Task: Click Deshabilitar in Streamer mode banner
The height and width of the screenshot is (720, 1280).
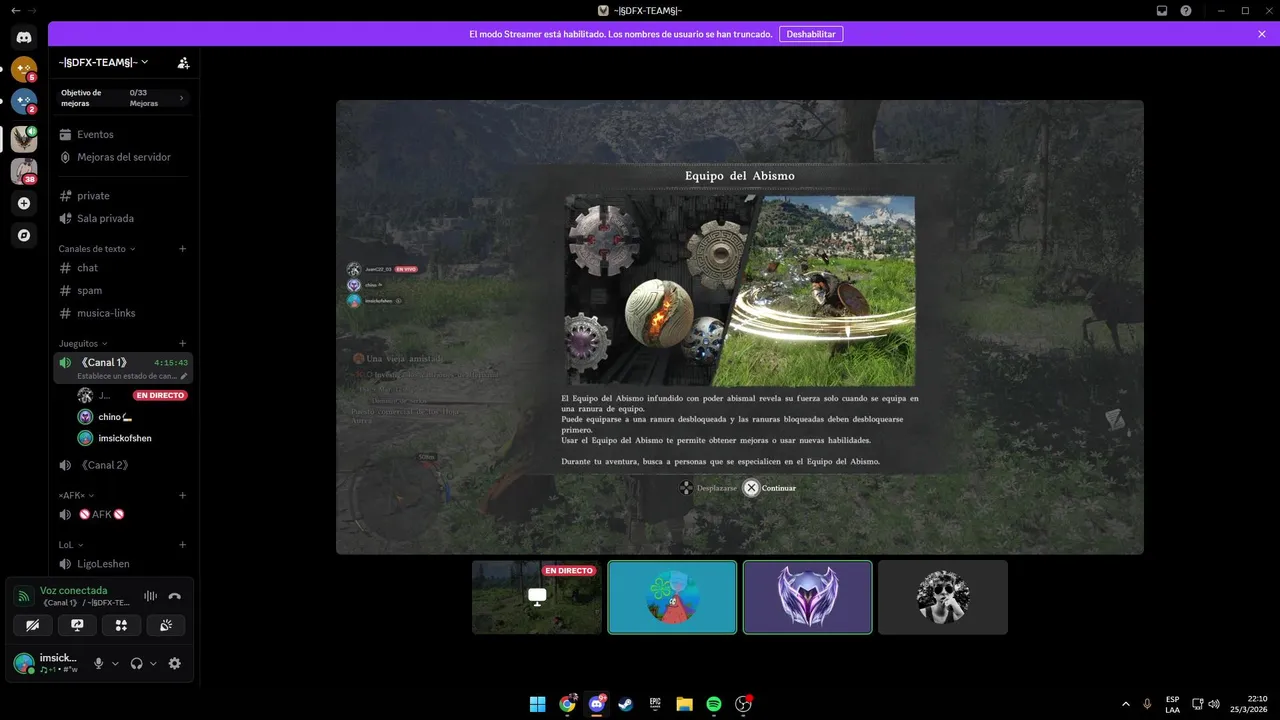Action: tap(811, 34)
